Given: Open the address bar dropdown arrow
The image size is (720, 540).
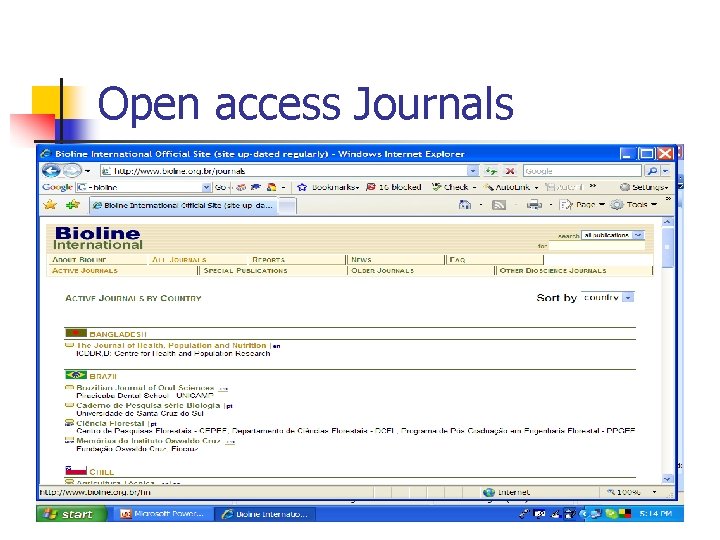Looking at the screenshot, I should (472, 171).
